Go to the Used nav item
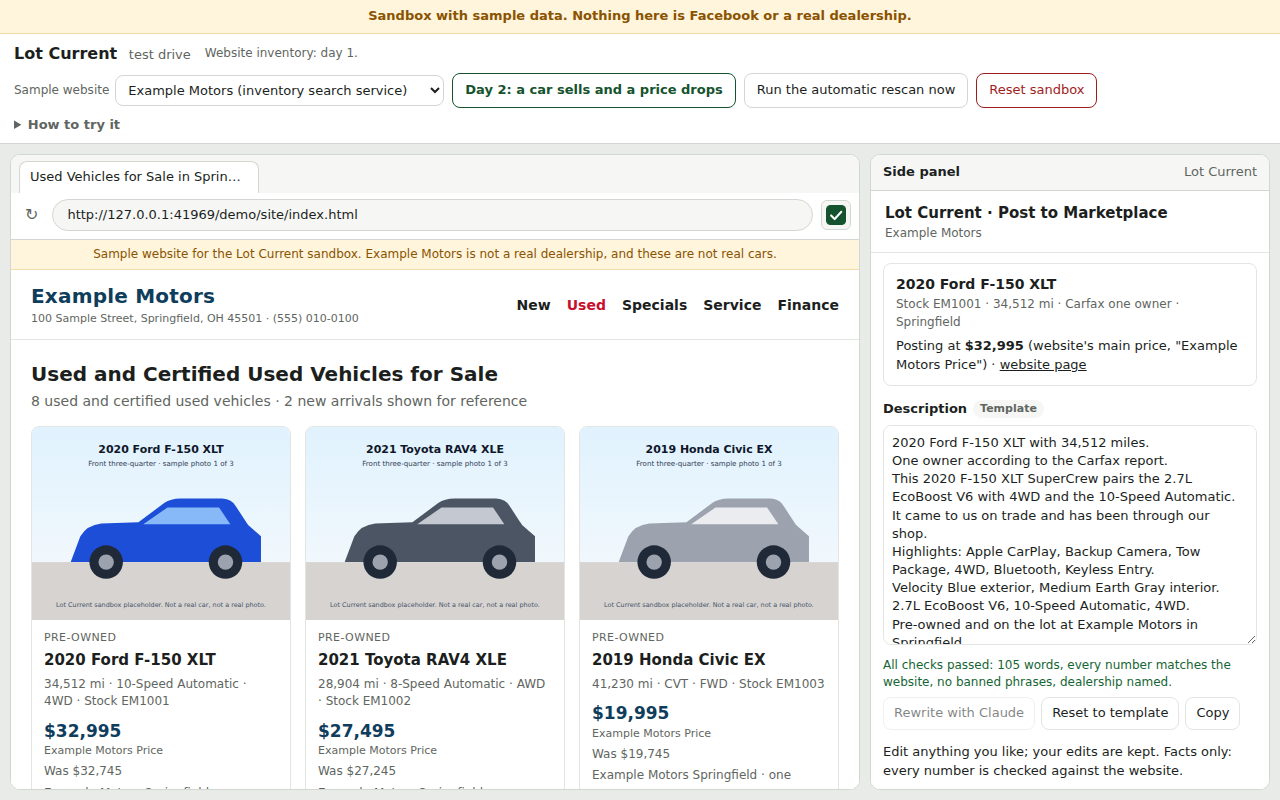1280x800 pixels. click(x=586, y=305)
